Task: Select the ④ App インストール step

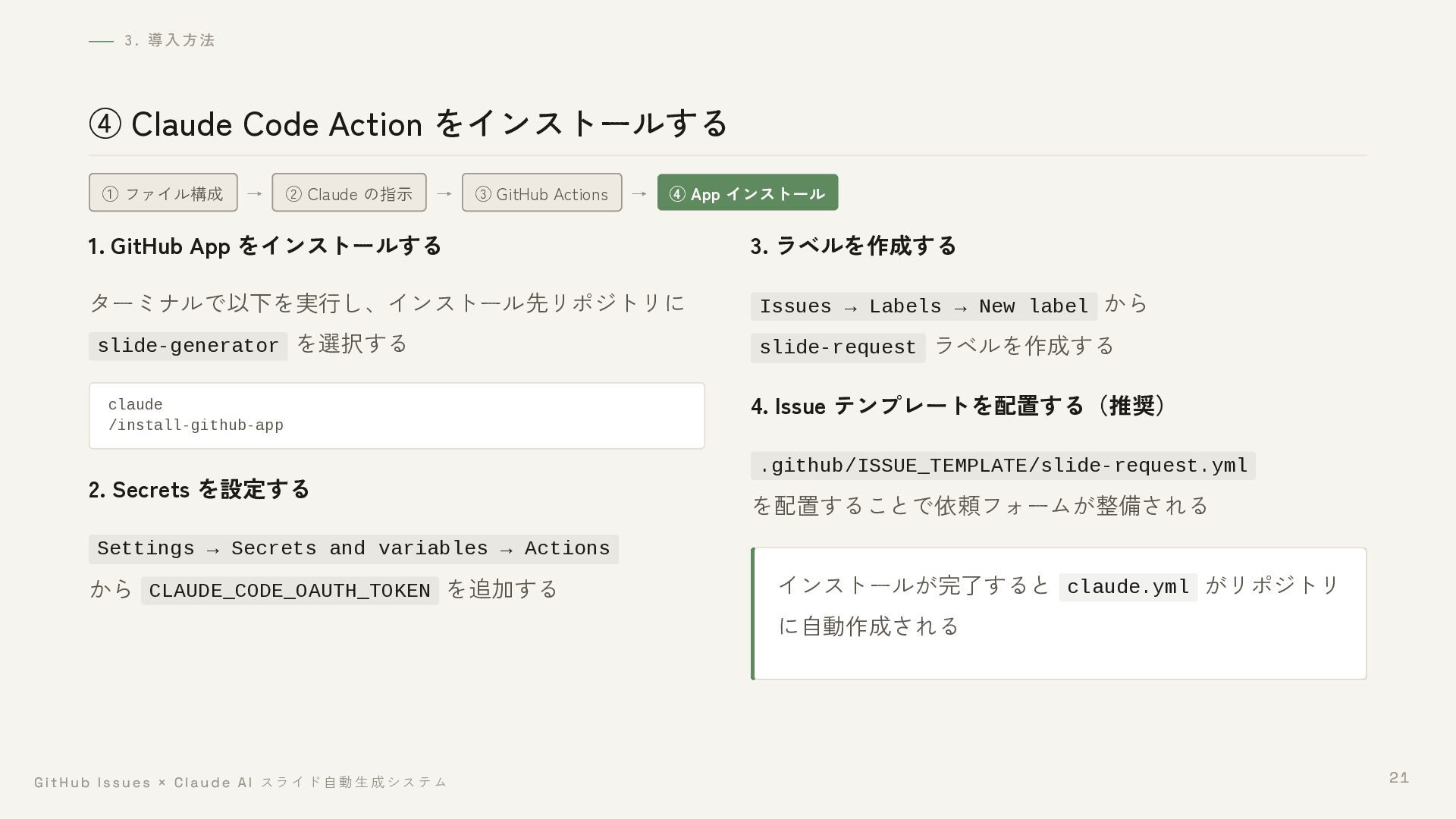Action: tap(747, 193)
